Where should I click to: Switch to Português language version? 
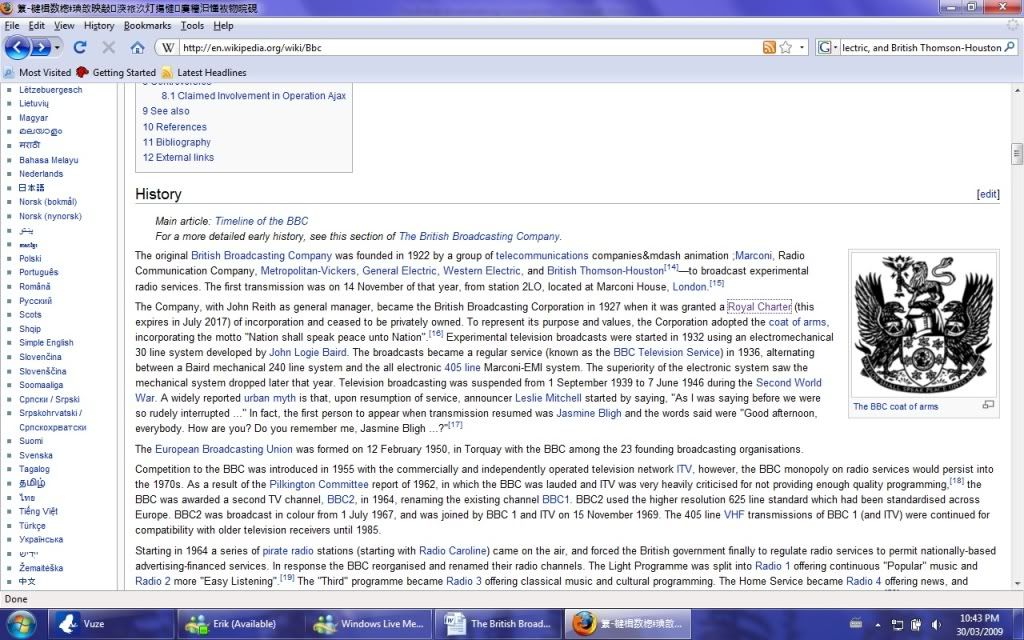coord(39,272)
